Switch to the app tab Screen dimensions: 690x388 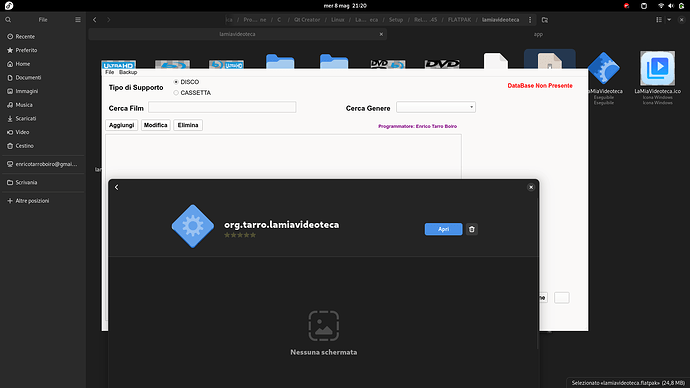tap(538, 34)
